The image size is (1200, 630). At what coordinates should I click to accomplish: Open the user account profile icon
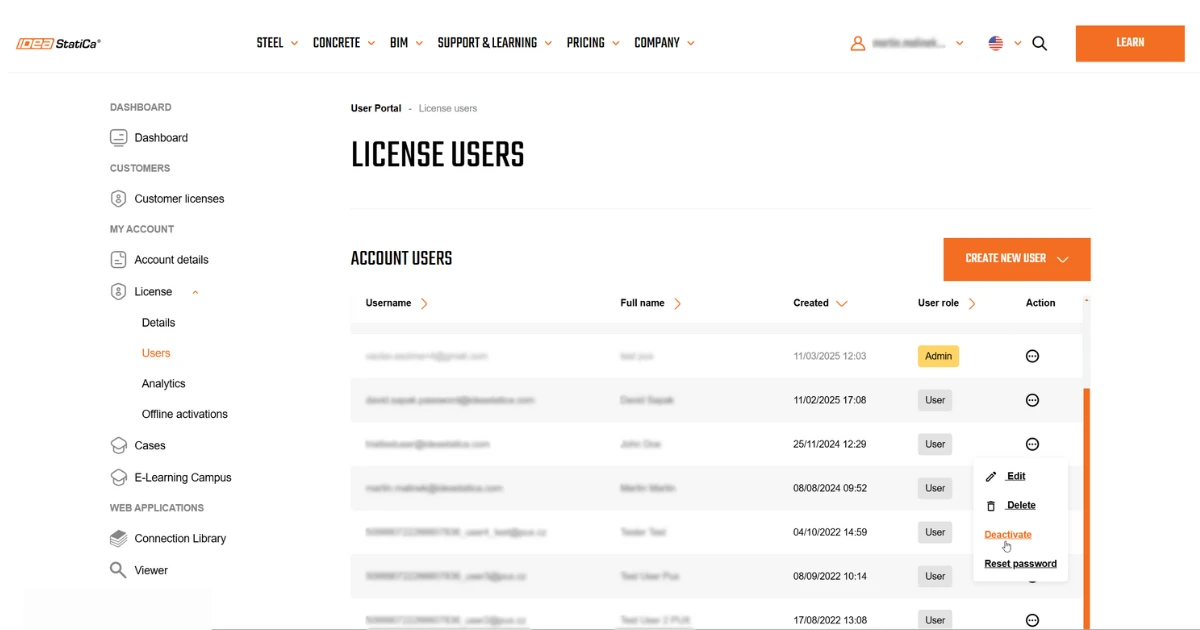[857, 43]
